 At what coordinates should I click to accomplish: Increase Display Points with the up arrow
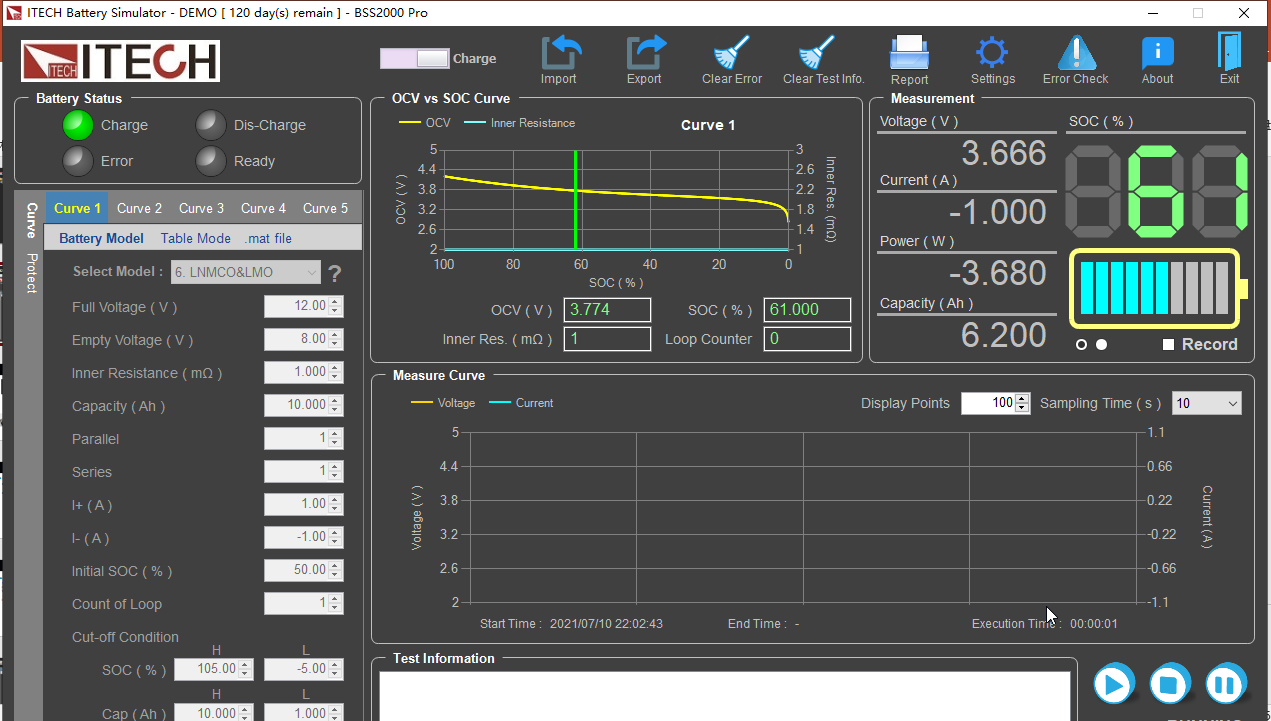click(1022, 399)
